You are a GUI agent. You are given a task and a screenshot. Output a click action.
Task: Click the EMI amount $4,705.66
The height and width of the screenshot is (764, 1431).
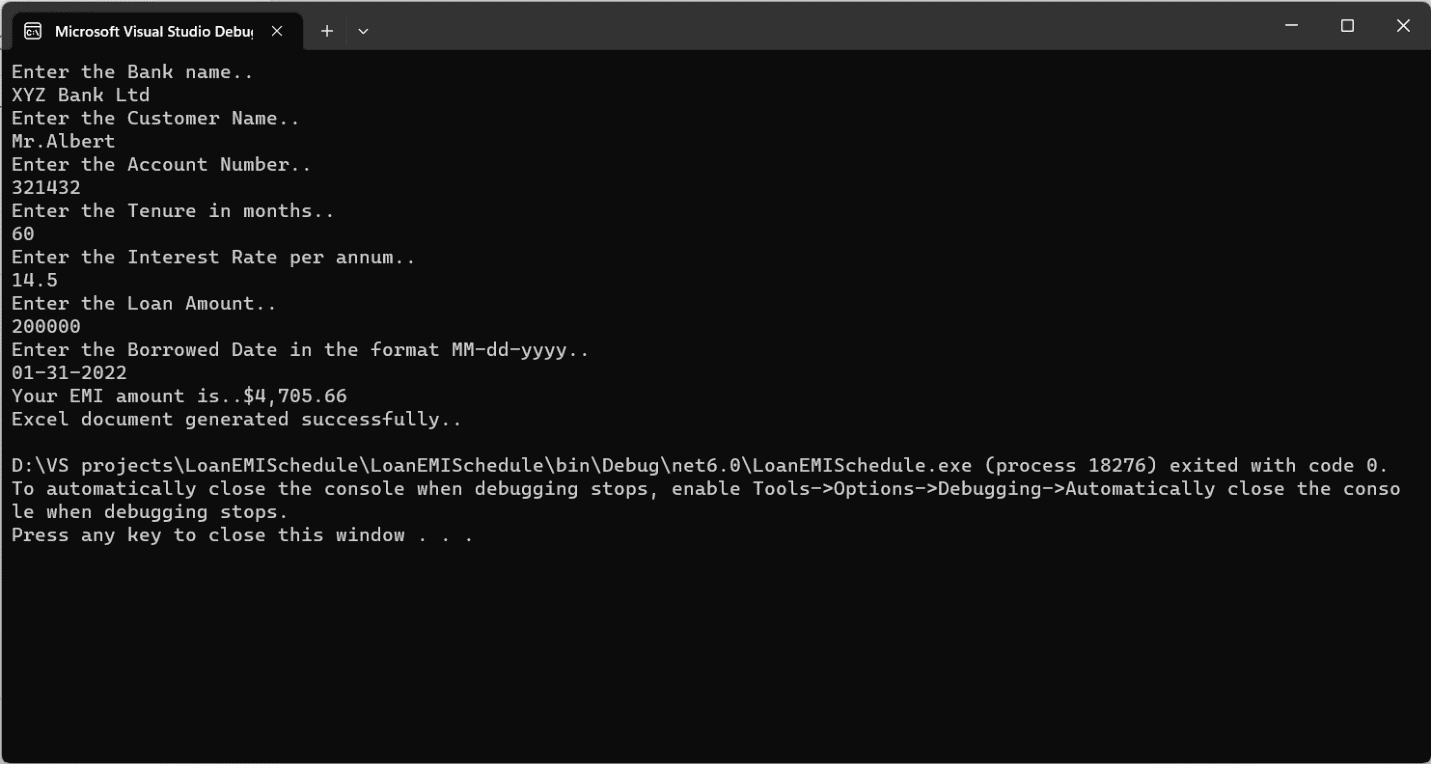[x=295, y=396]
